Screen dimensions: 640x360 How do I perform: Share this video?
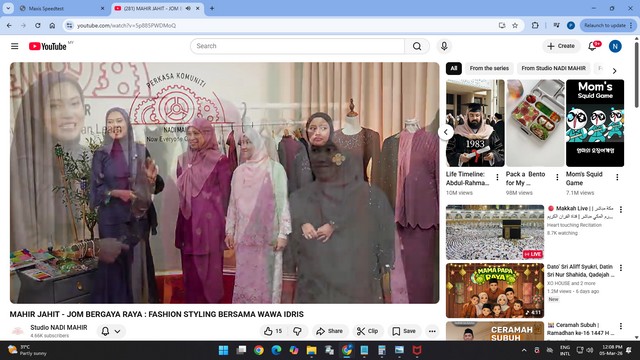click(x=329, y=331)
